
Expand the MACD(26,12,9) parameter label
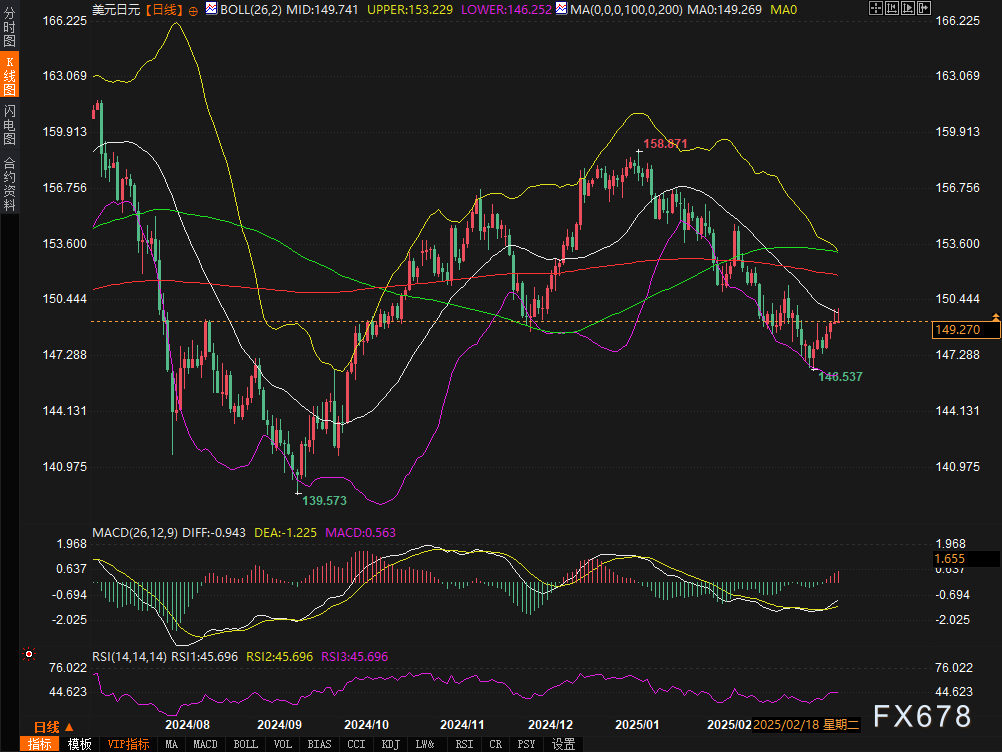point(135,533)
